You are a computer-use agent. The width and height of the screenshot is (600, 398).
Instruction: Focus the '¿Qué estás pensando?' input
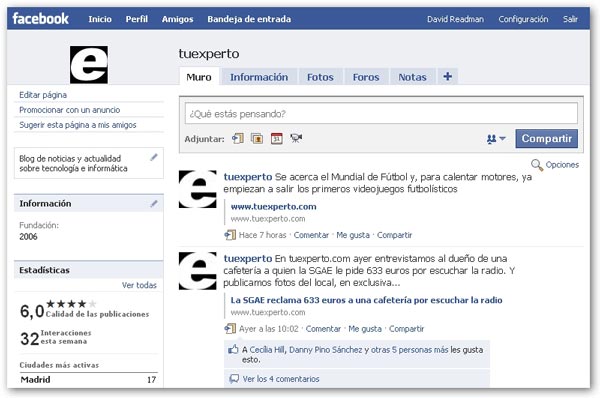[x=381, y=113]
